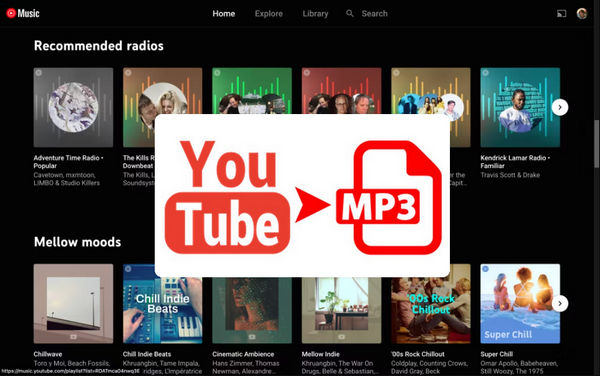Viewport: 600px width, 376px height.
Task: Open the Mellow Indie cover
Action: click(341, 311)
